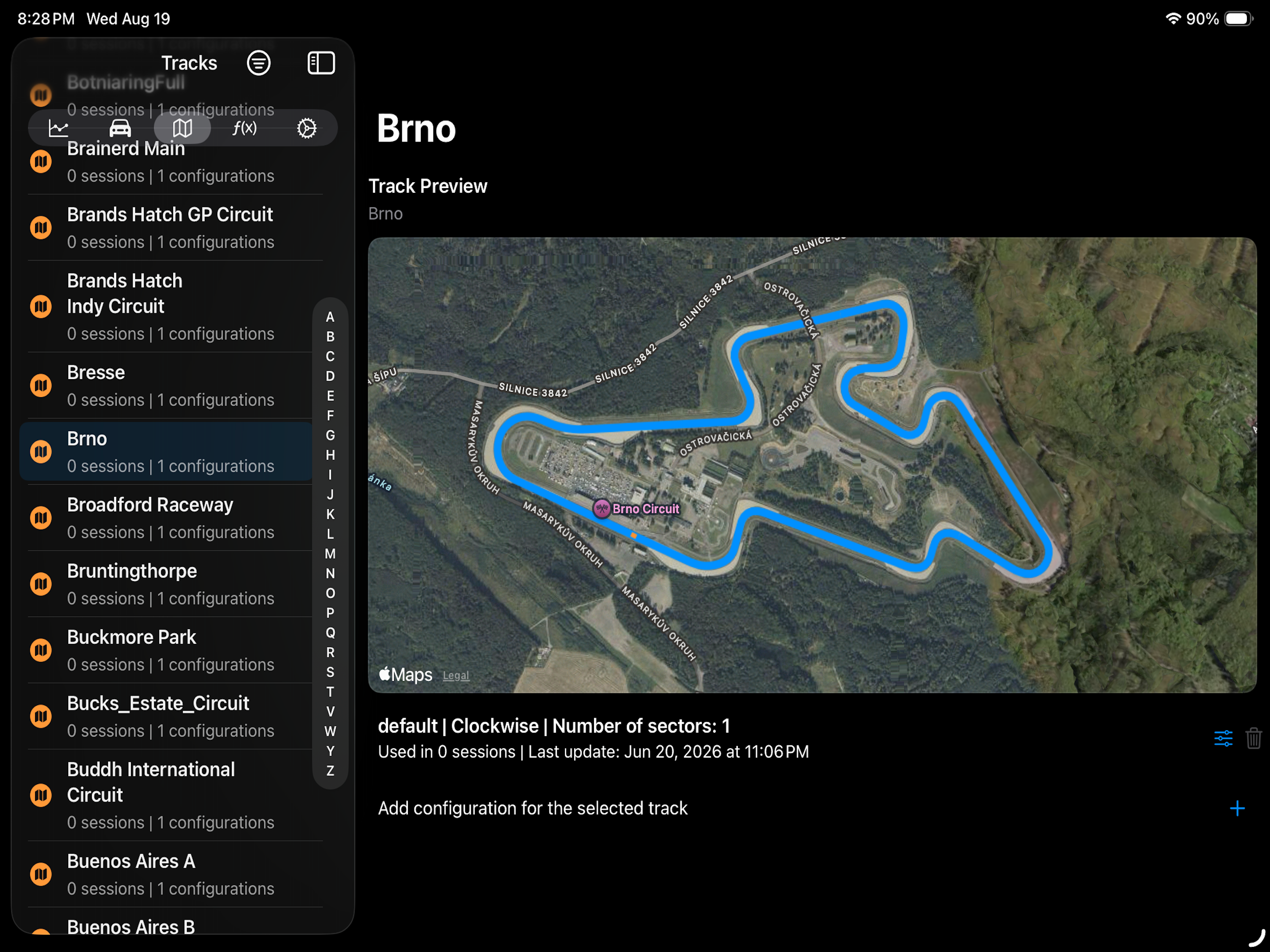This screenshot has height=952, width=1270.
Task: Tap the Brno Circuit map pin
Action: point(601,508)
